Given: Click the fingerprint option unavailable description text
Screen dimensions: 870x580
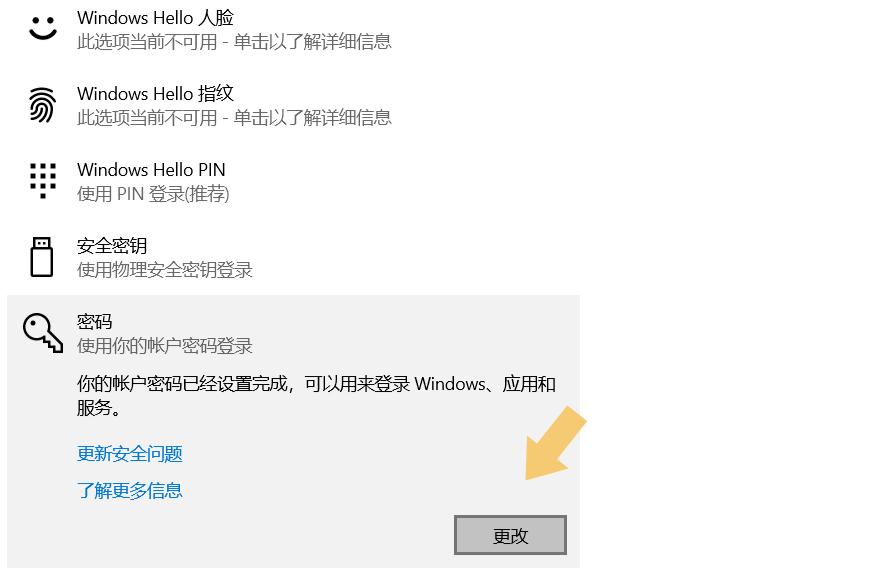Looking at the screenshot, I should click(x=234, y=118).
